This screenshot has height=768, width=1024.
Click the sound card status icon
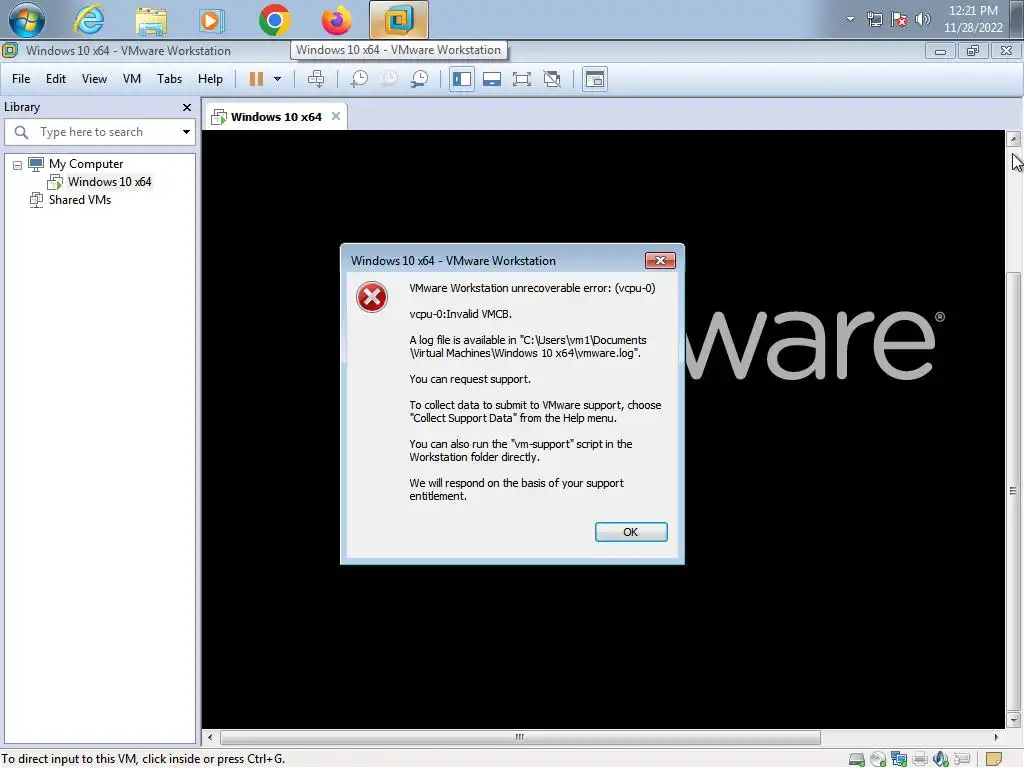[x=940, y=759]
